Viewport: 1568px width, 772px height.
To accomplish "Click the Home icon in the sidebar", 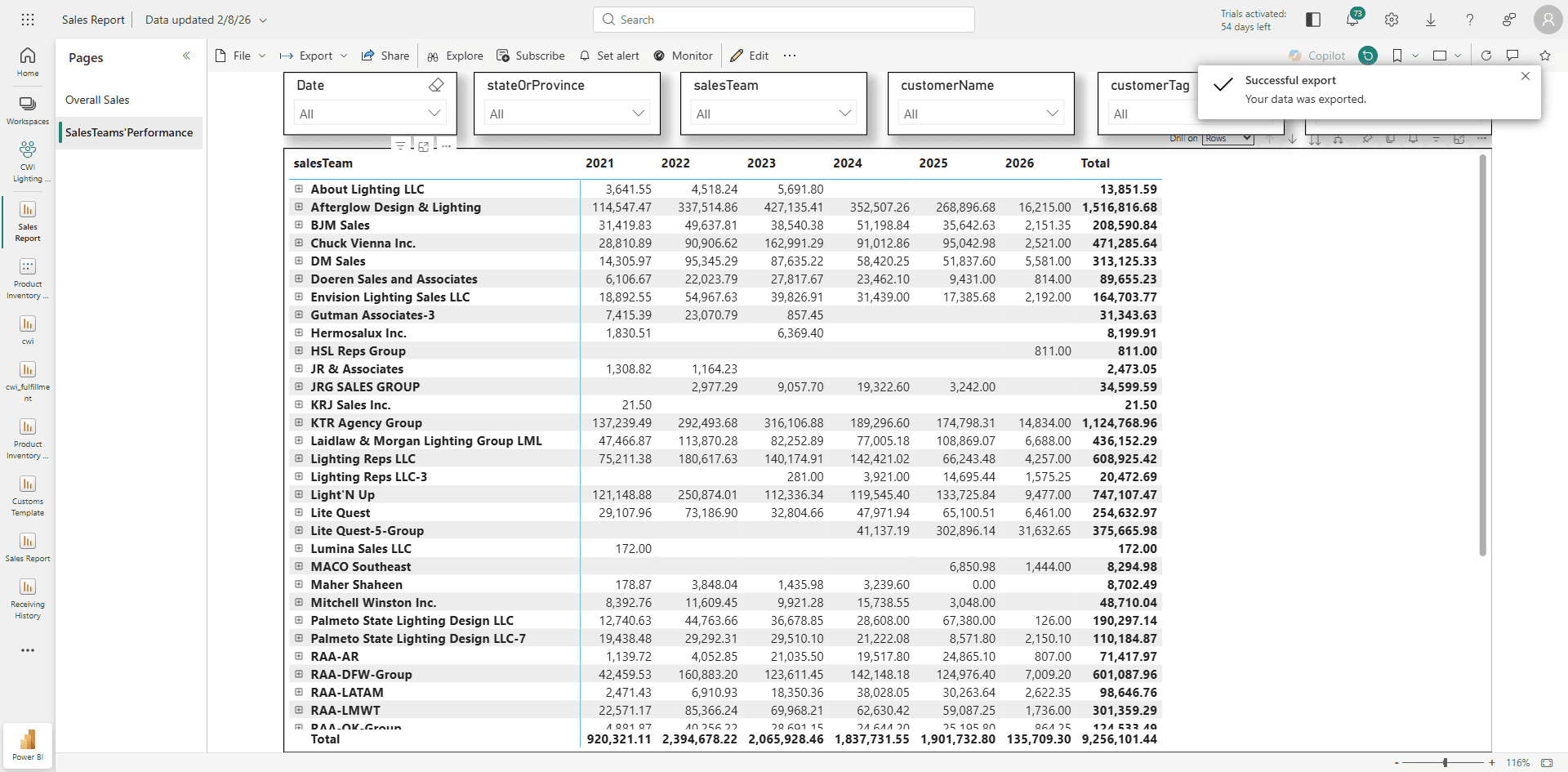I will (x=28, y=61).
